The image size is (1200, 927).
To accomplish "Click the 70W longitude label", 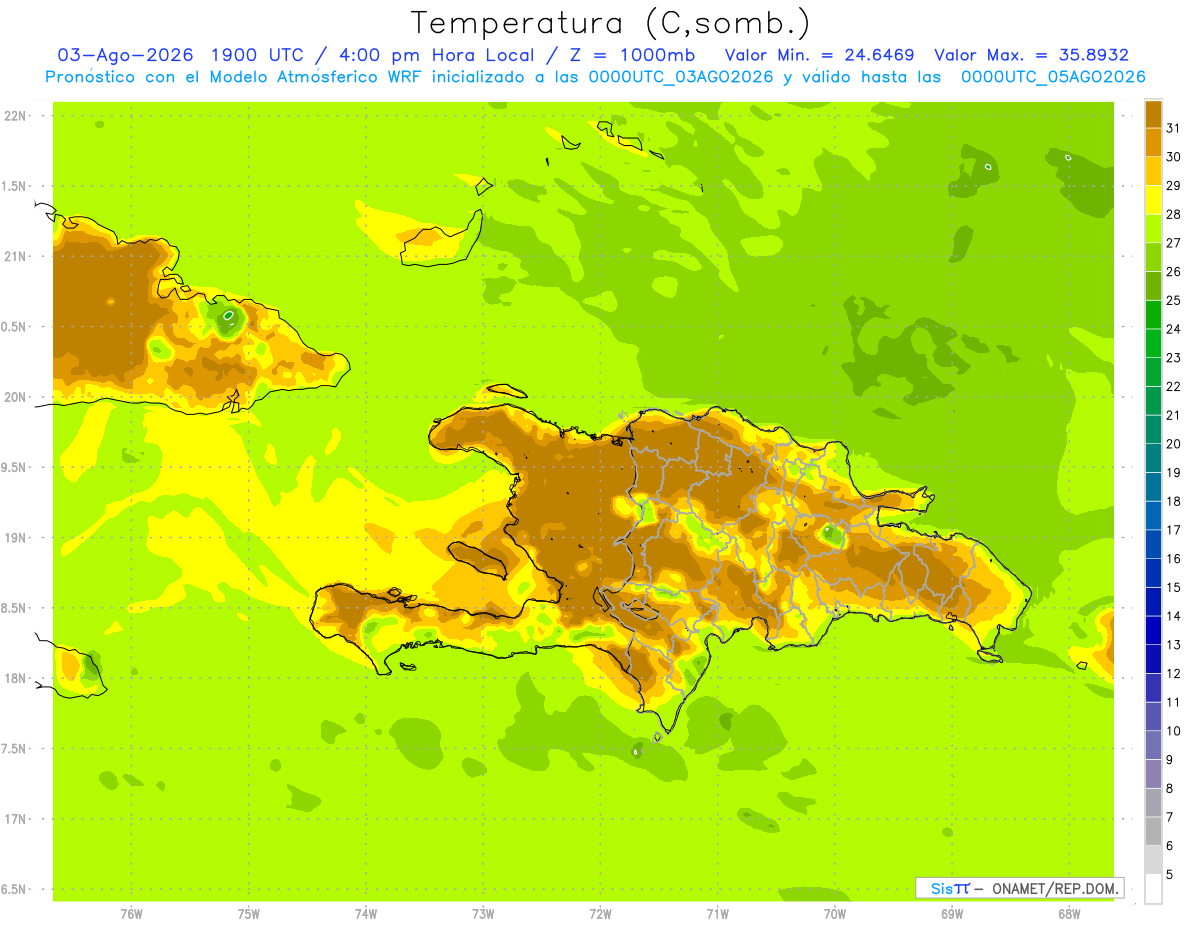I will [835, 913].
